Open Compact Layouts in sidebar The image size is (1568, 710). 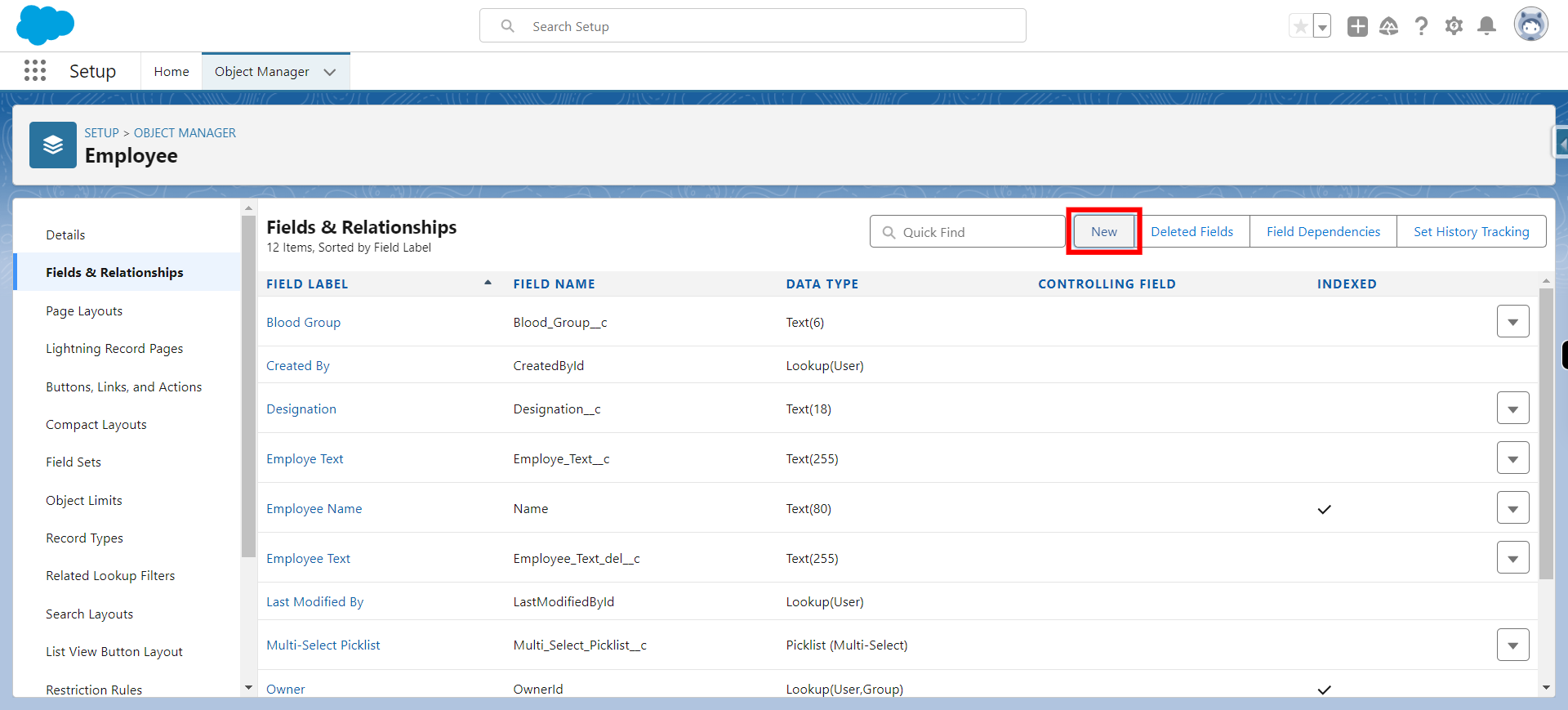96,425
